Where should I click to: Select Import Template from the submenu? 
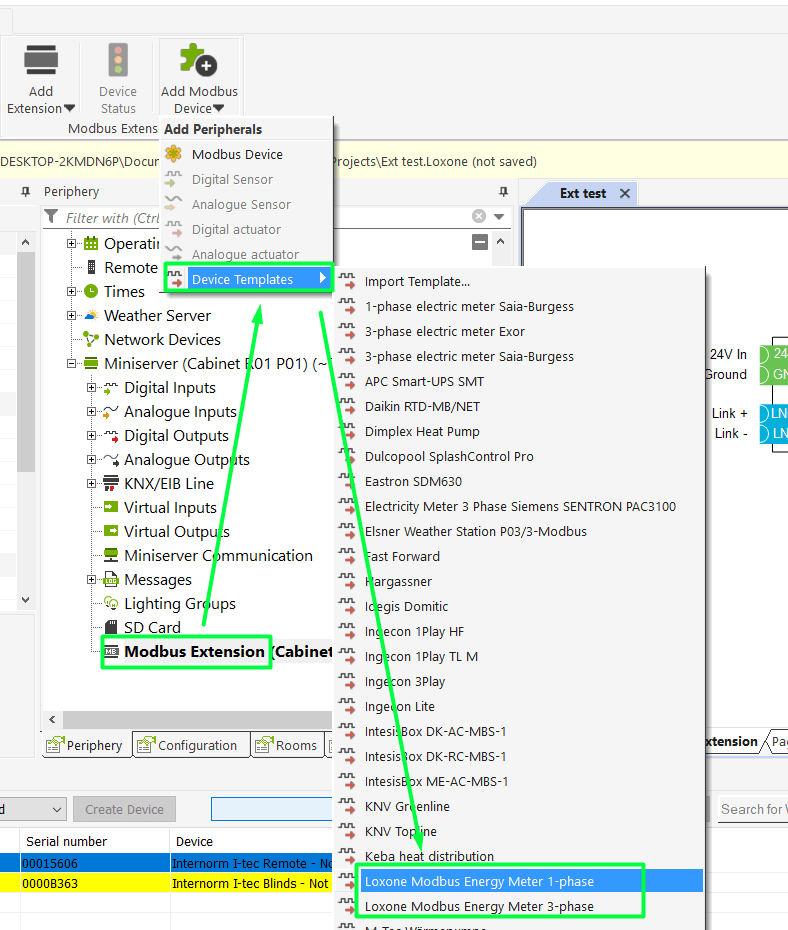[x=417, y=282]
